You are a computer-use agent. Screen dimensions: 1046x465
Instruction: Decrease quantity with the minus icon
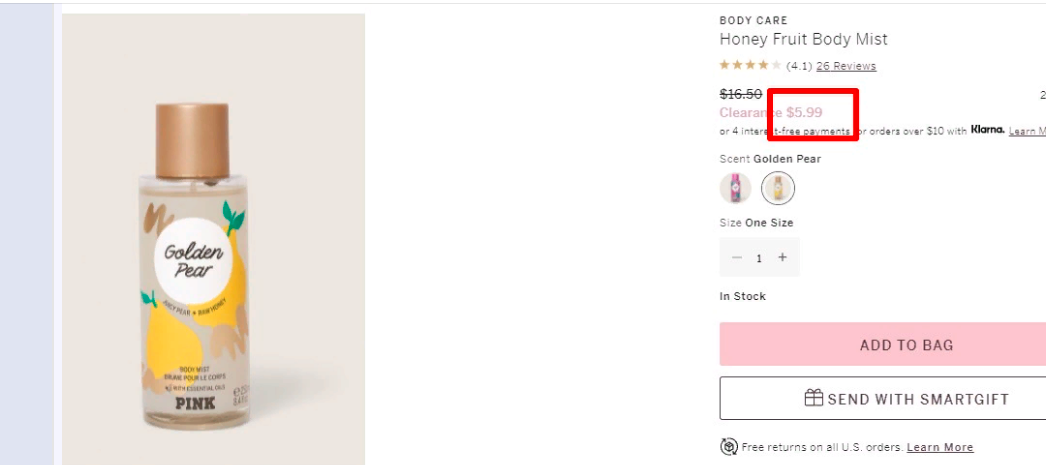736,258
